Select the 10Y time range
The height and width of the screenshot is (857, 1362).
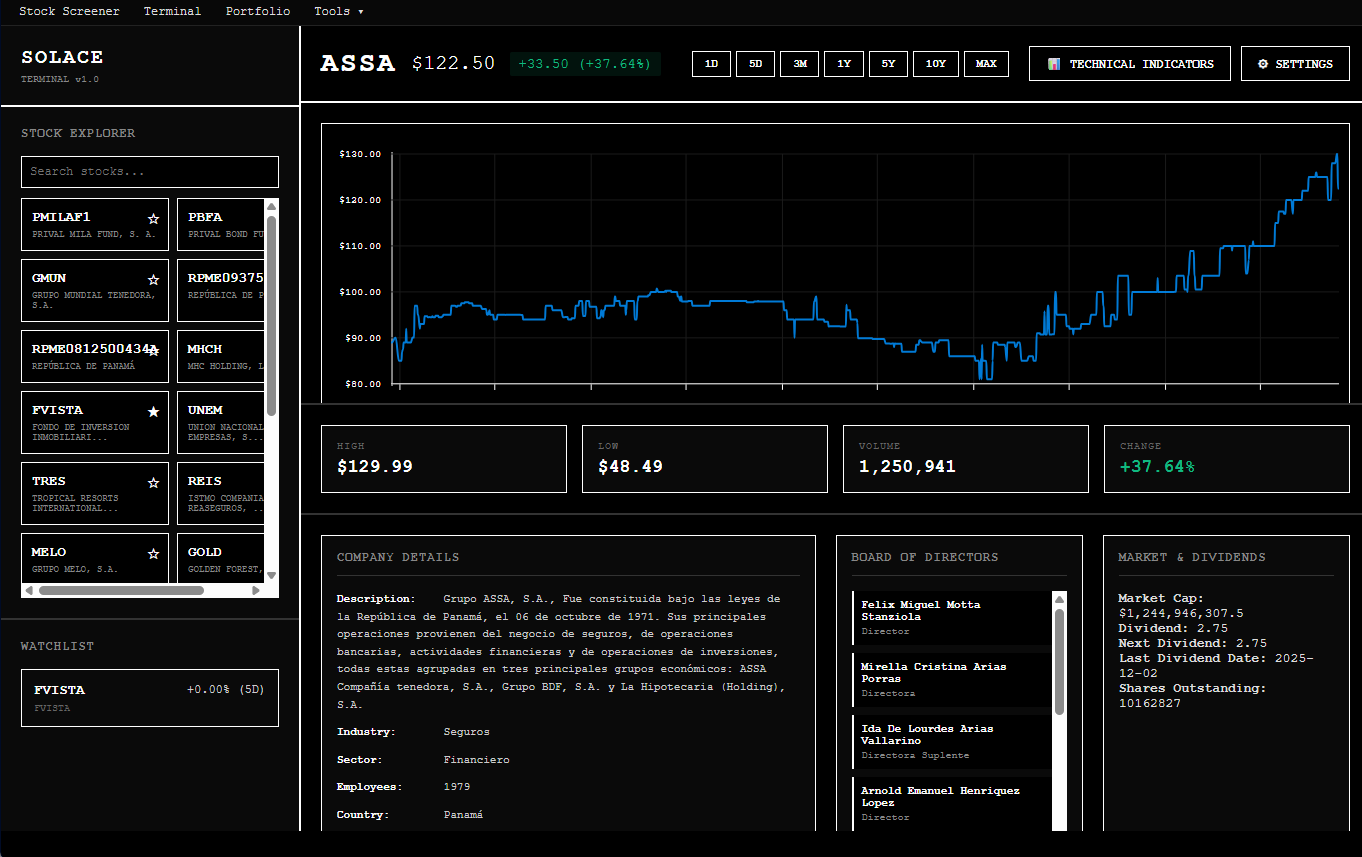[x=935, y=63]
